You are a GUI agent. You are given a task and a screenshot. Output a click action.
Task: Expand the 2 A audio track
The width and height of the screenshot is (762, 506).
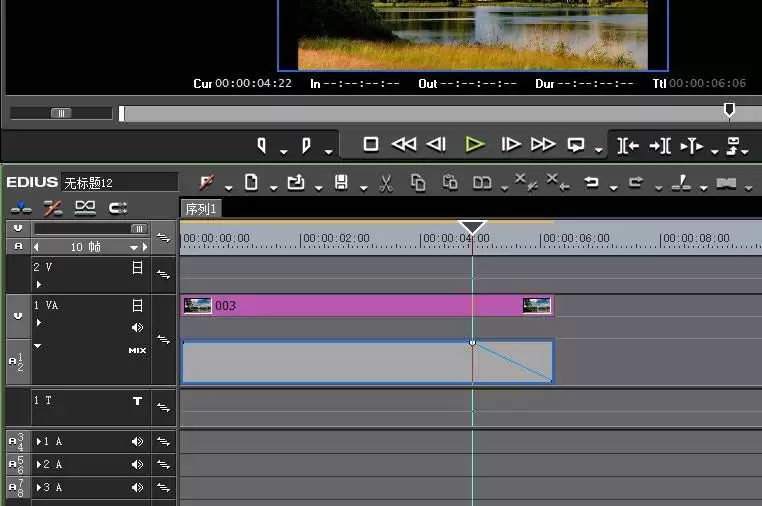click(39, 464)
